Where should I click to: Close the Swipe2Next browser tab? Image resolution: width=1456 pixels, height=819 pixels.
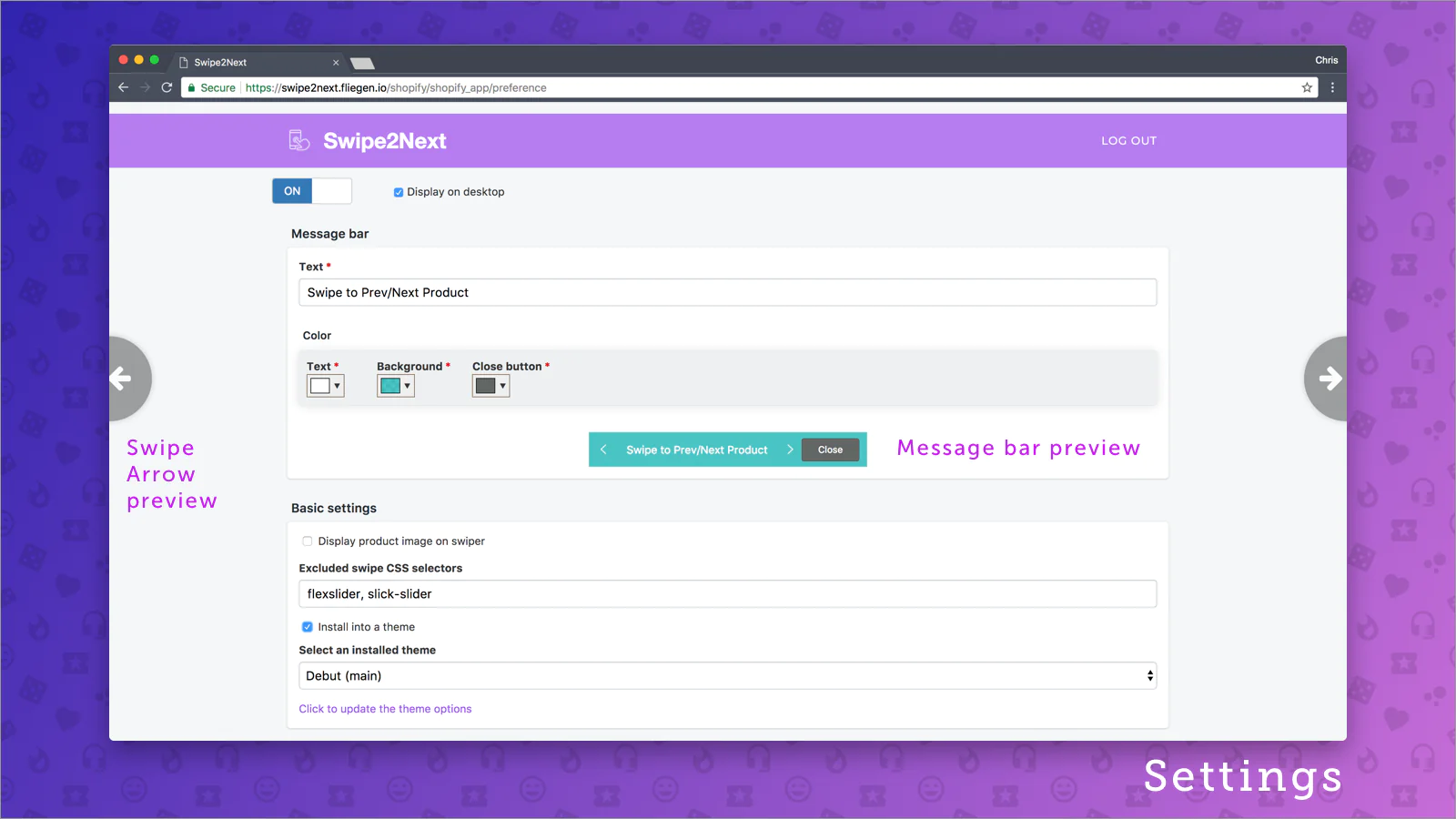(x=336, y=63)
